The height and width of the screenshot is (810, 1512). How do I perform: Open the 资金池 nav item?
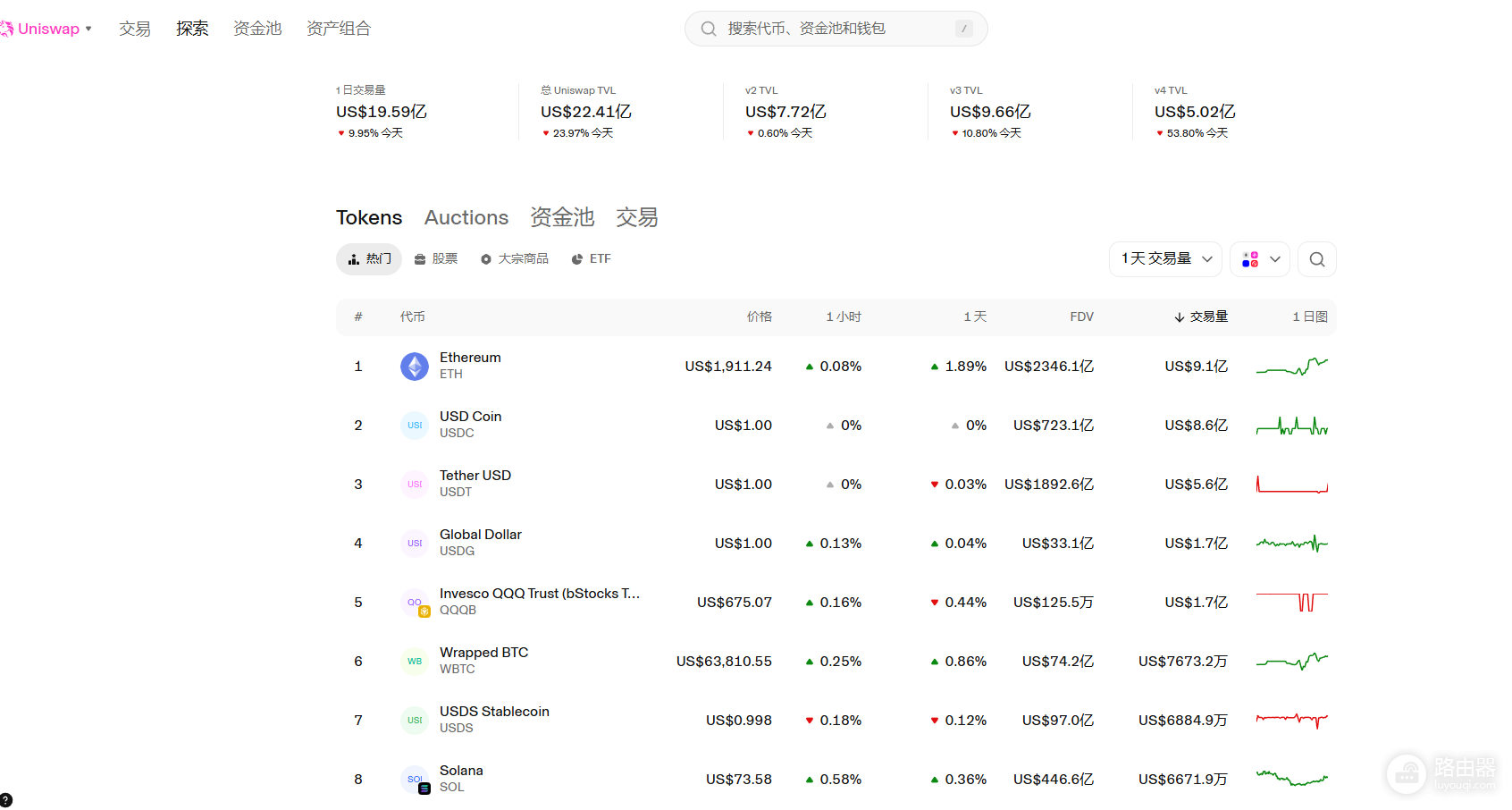(x=257, y=29)
